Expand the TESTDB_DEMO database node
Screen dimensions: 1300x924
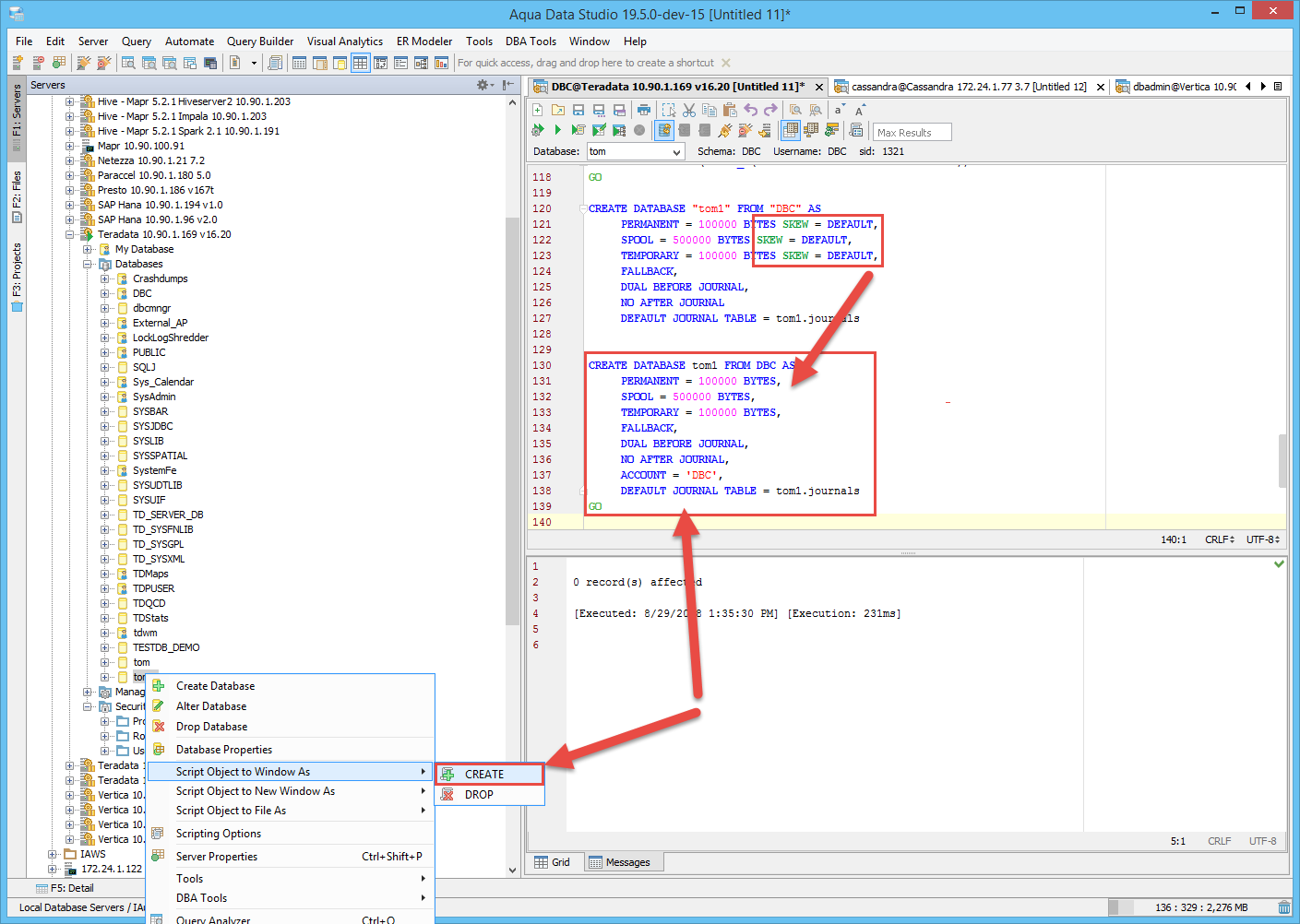coord(105,647)
